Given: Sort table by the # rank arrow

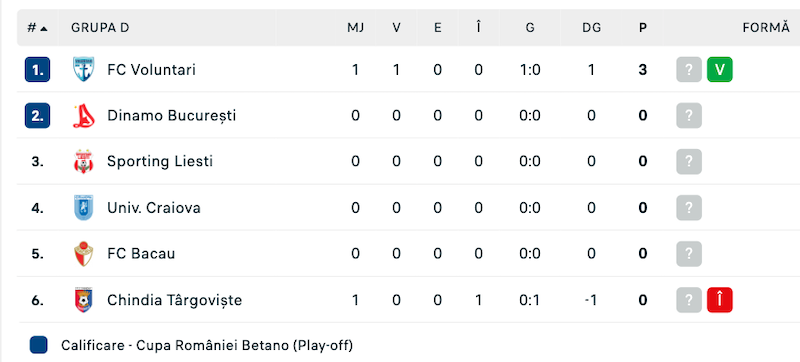Looking at the screenshot, I should [x=37, y=28].
